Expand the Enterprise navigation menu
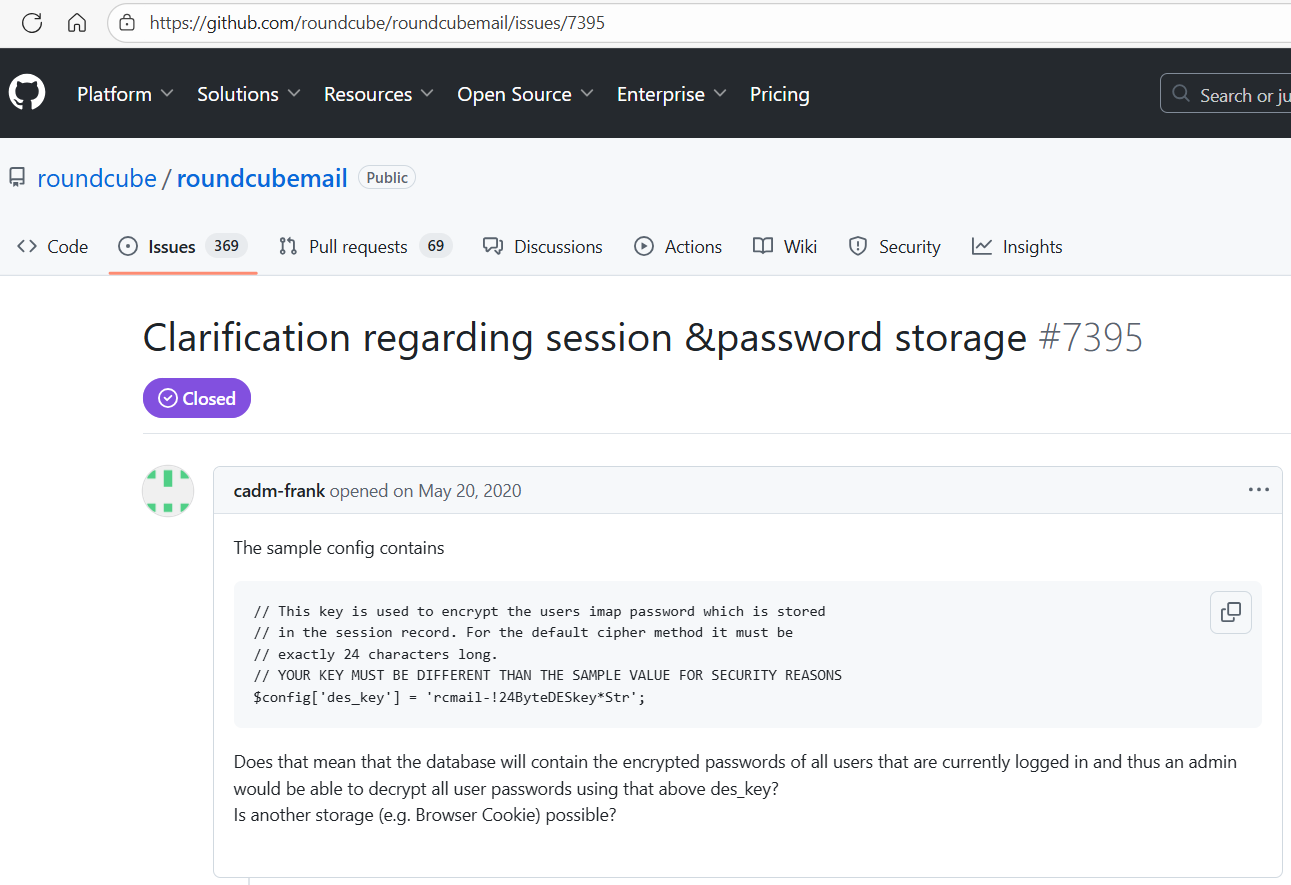1291x885 pixels. [x=672, y=94]
